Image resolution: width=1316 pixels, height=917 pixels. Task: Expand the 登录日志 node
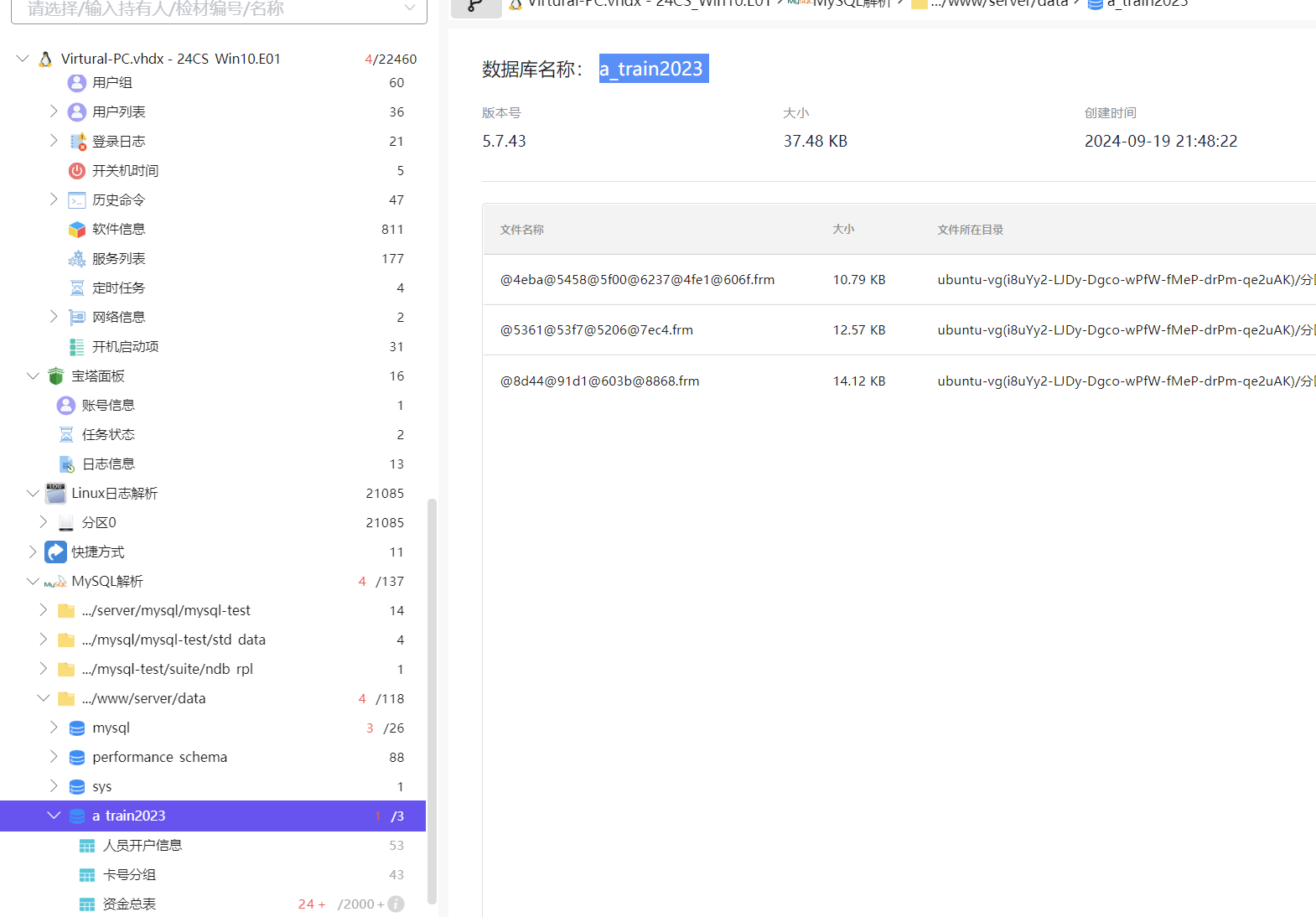(x=54, y=141)
